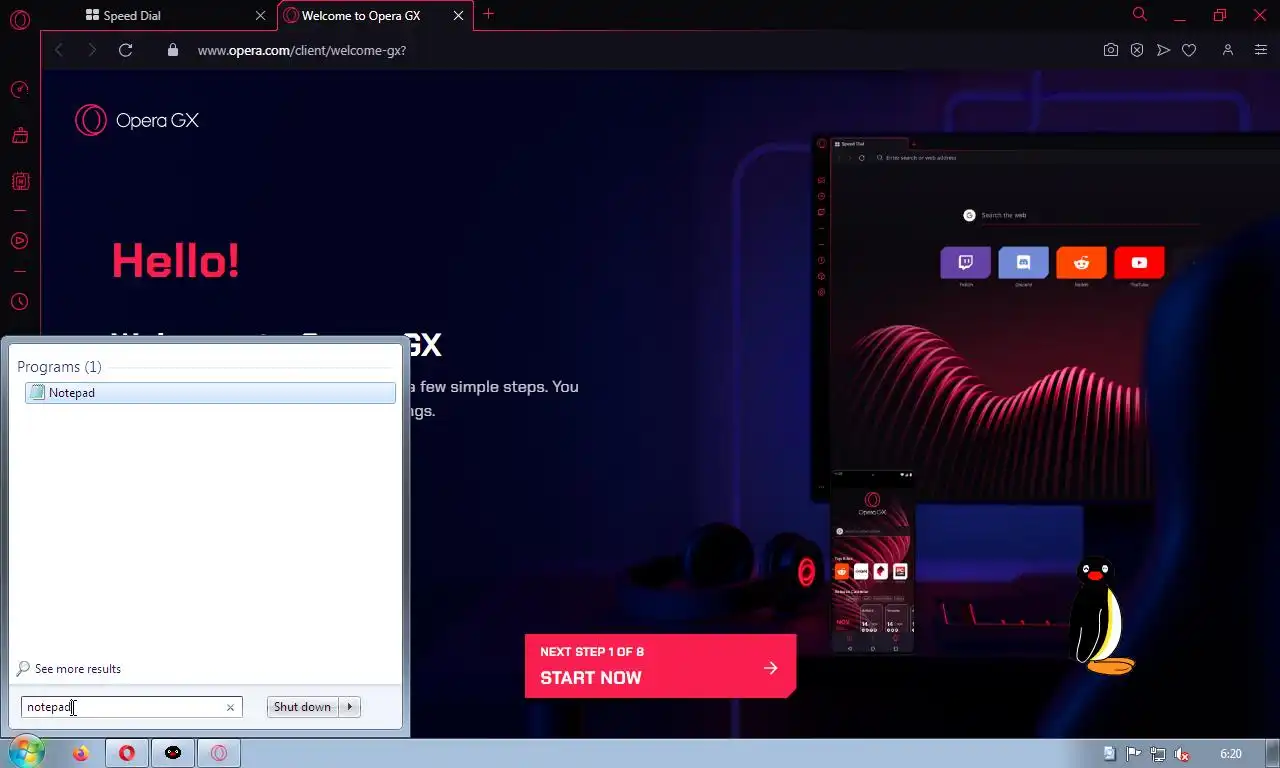Take a snapshot with camera icon

1111,50
